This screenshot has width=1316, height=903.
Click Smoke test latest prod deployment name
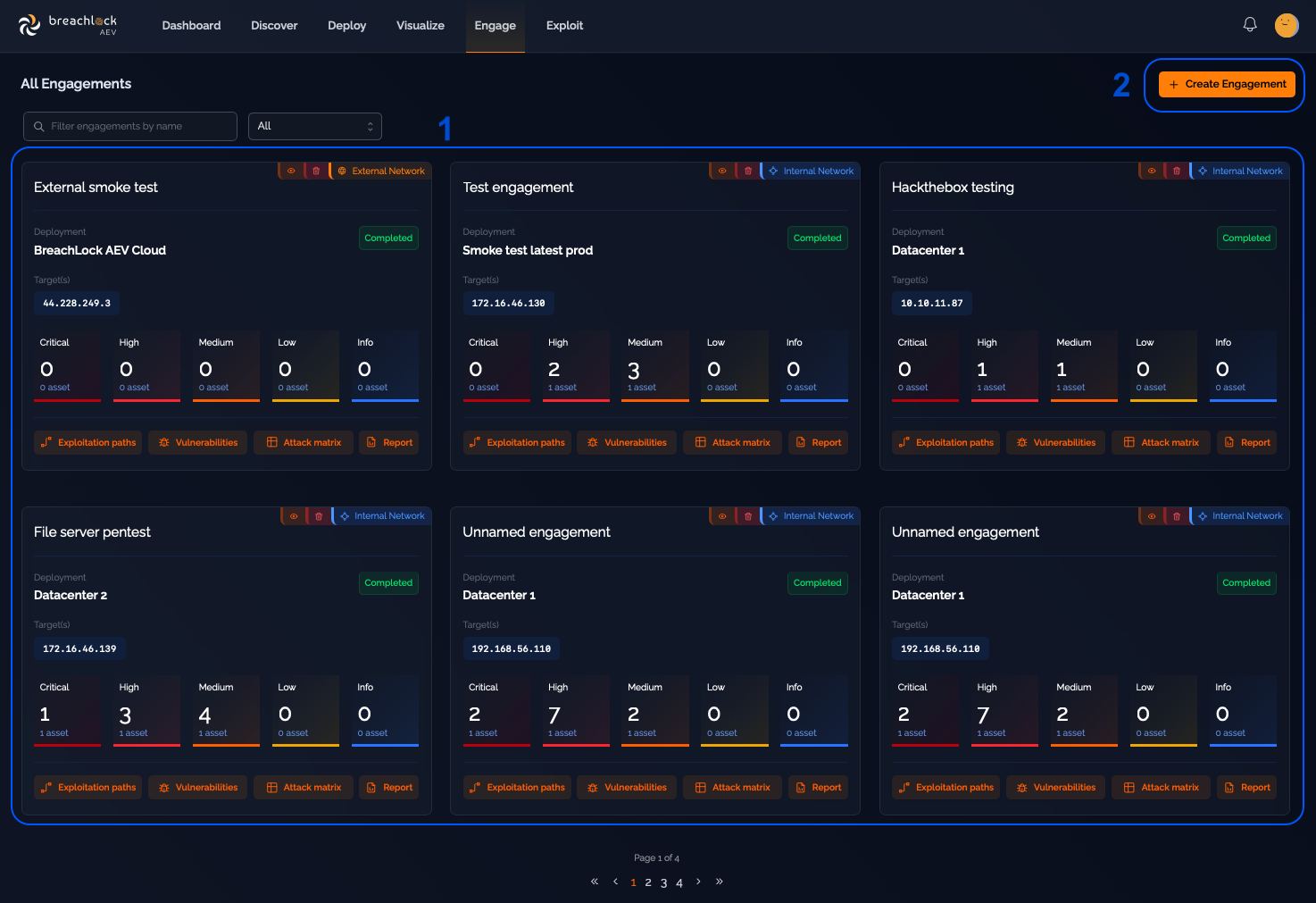click(x=528, y=250)
